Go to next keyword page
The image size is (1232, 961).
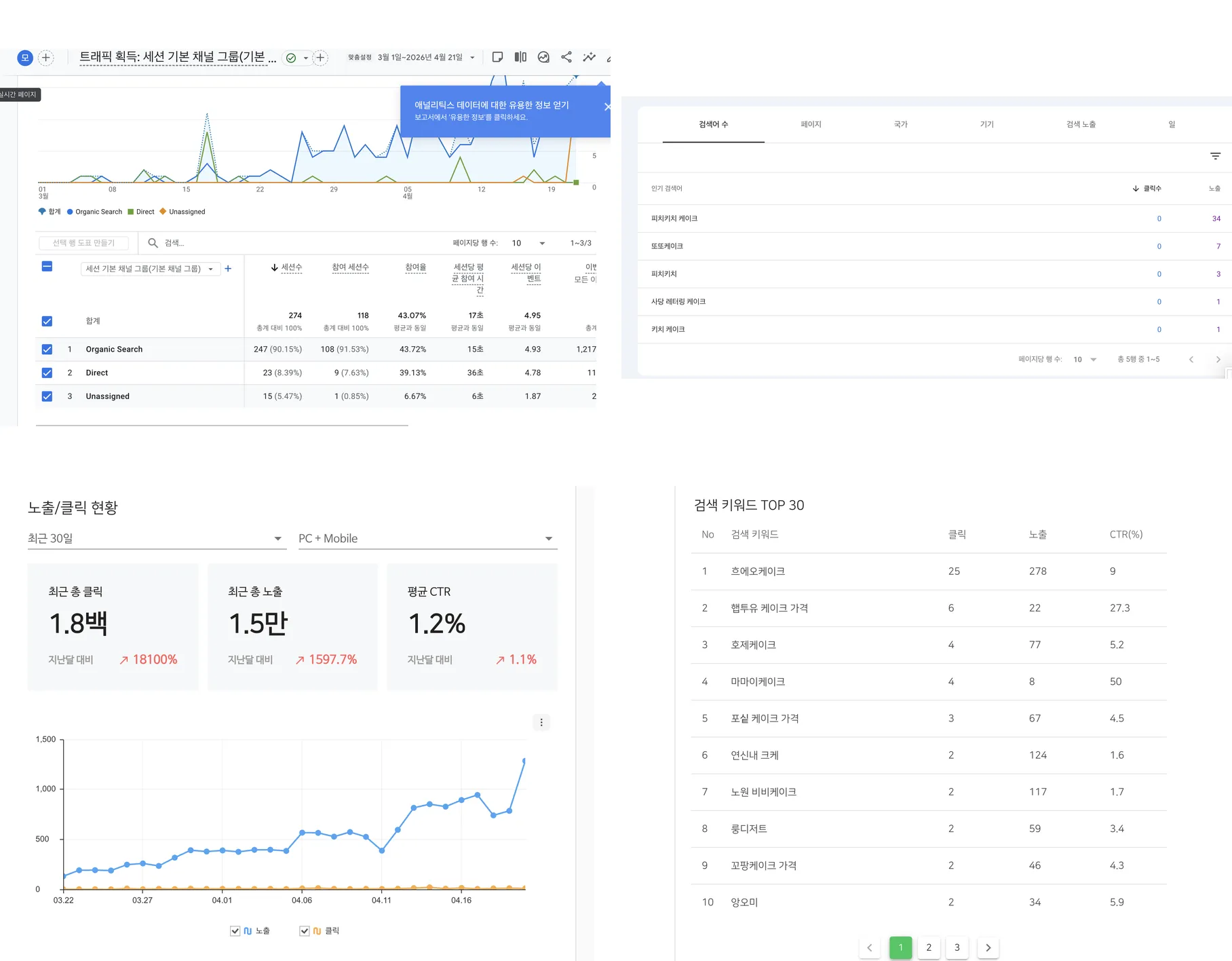coord(988,948)
